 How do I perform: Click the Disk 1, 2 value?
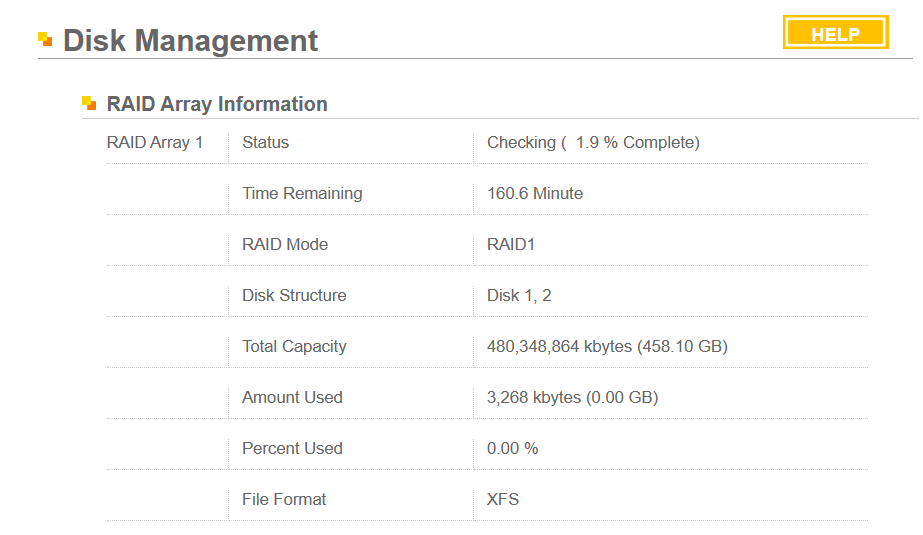coord(519,295)
